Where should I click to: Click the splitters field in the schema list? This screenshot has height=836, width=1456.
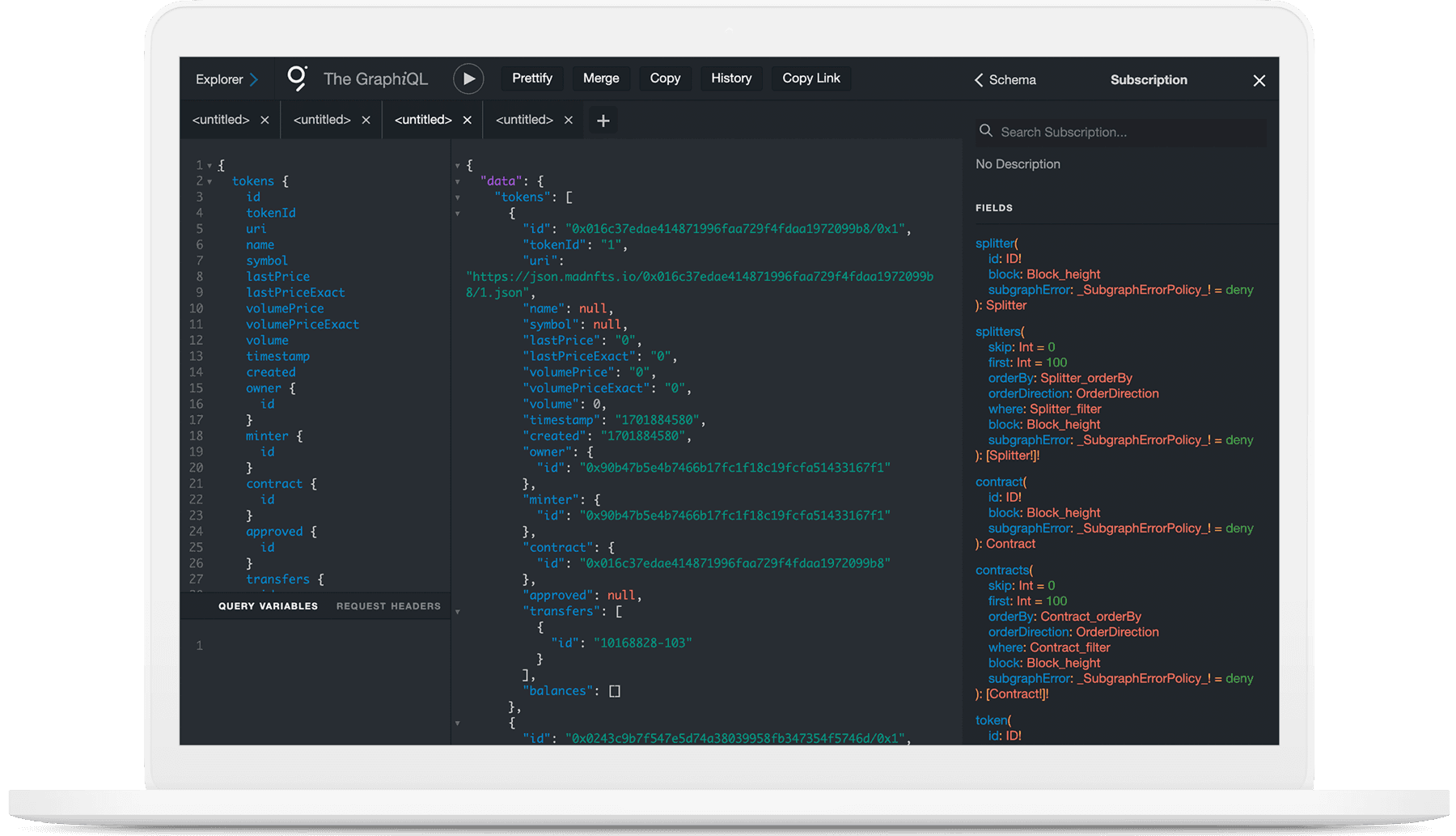click(997, 331)
